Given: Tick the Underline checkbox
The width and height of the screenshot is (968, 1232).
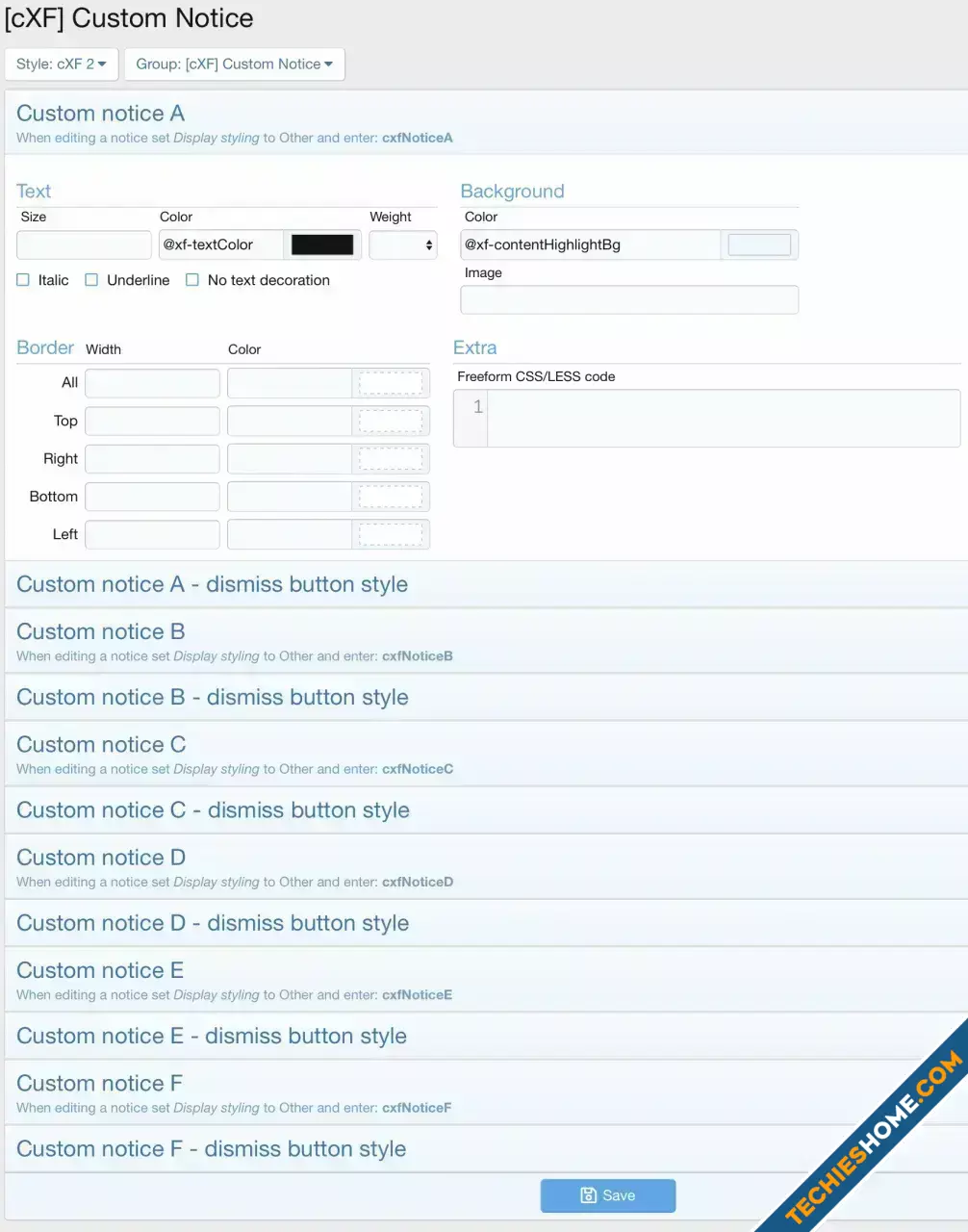Looking at the screenshot, I should (x=91, y=280).
